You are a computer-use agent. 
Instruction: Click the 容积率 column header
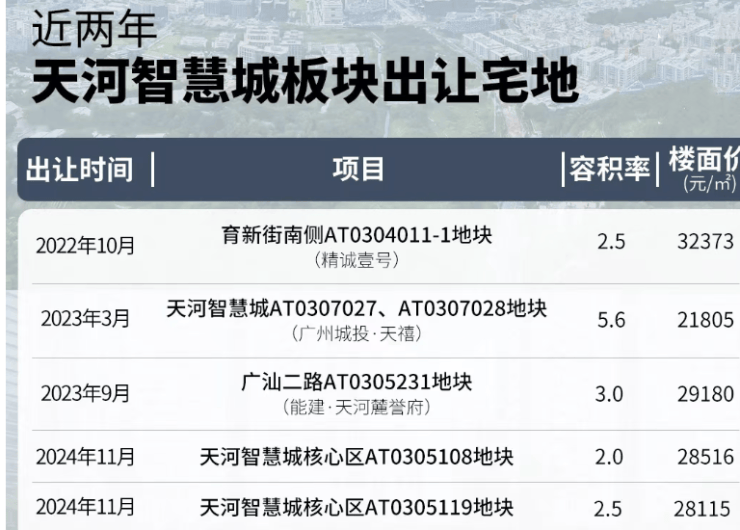[x=610, y=169]
